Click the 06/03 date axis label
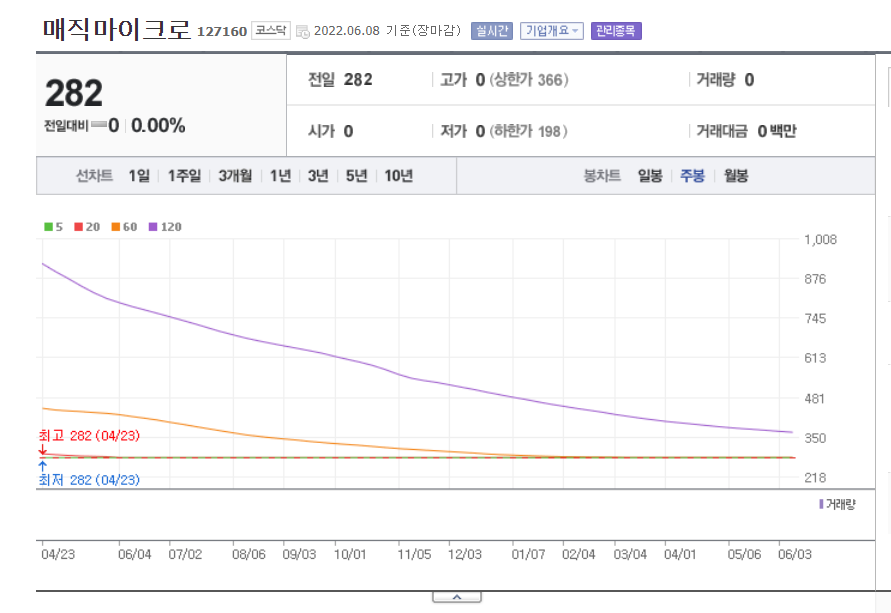This screenshot has height=613, width=891. (795, 554)
